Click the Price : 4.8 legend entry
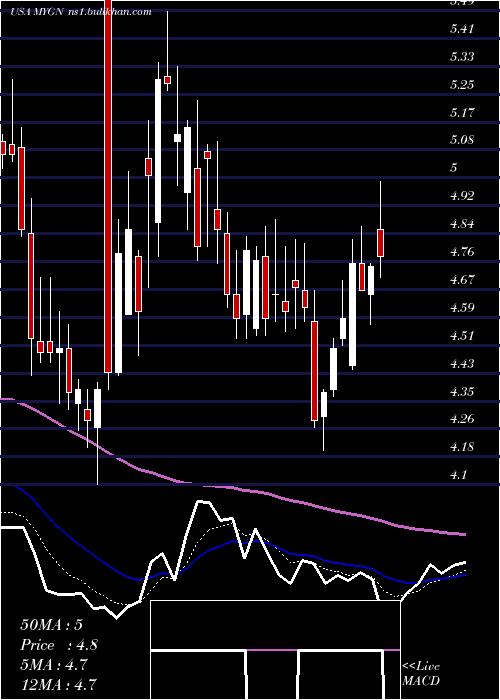Screen dimensions: 500x700 click(59, 645)
